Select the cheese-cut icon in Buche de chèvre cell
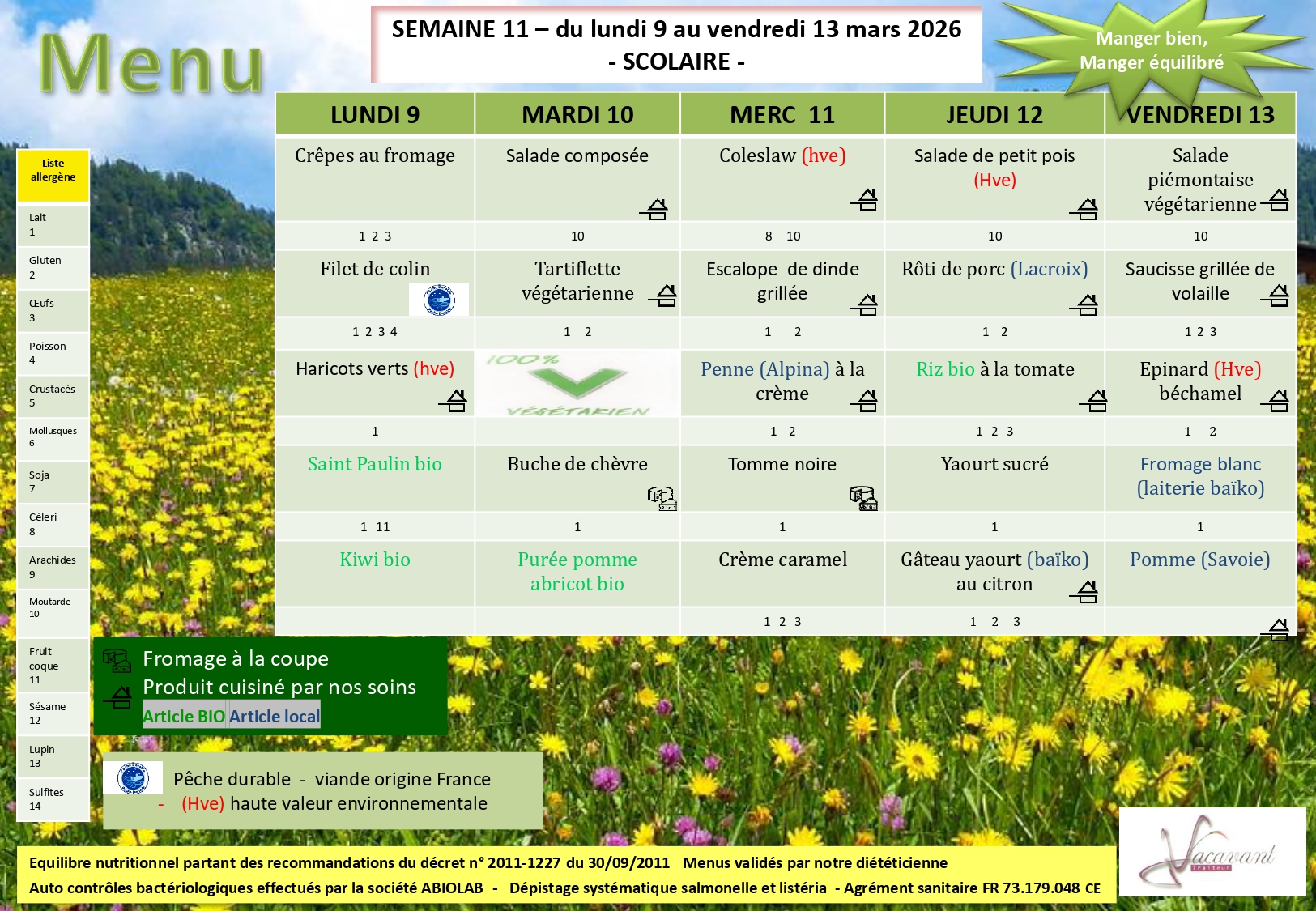The image size is (1316, 911). point(662,498)
